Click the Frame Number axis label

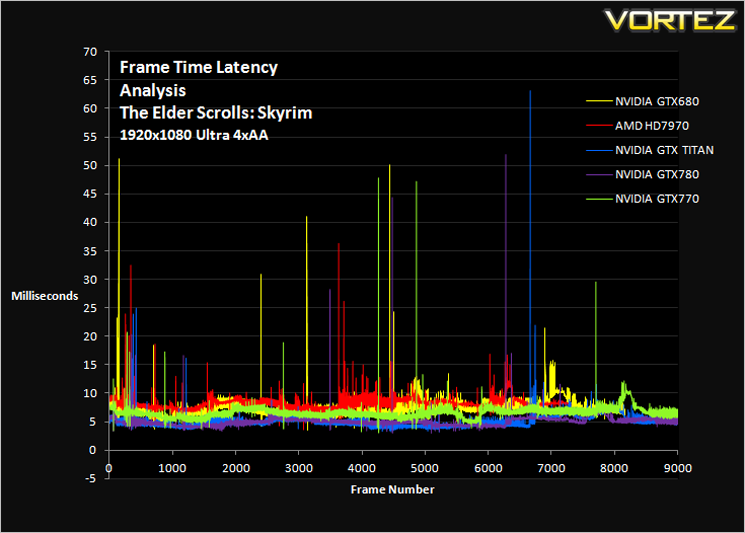pos(392,489)
